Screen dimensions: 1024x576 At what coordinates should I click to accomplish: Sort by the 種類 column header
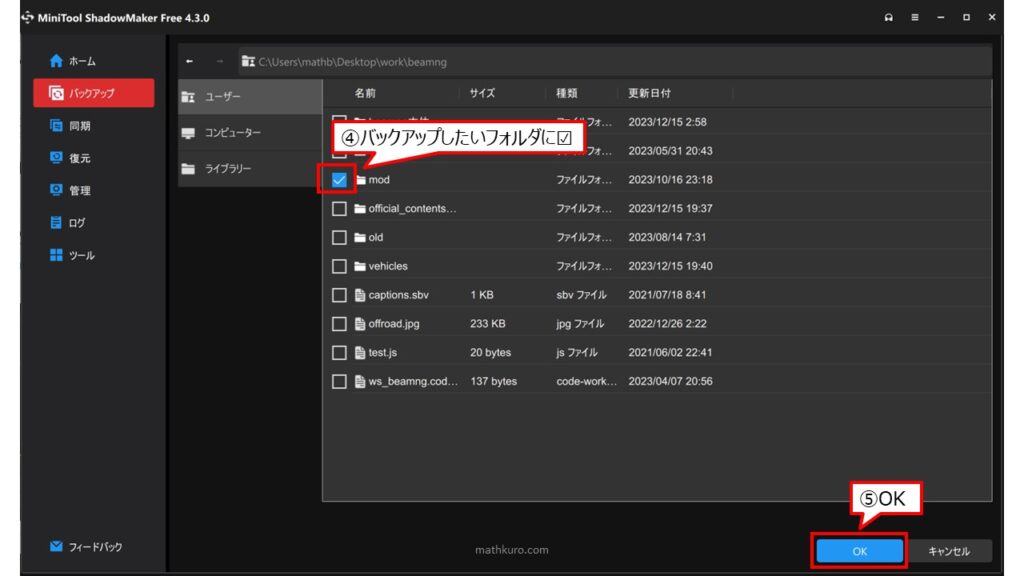(x=567, y=93)
